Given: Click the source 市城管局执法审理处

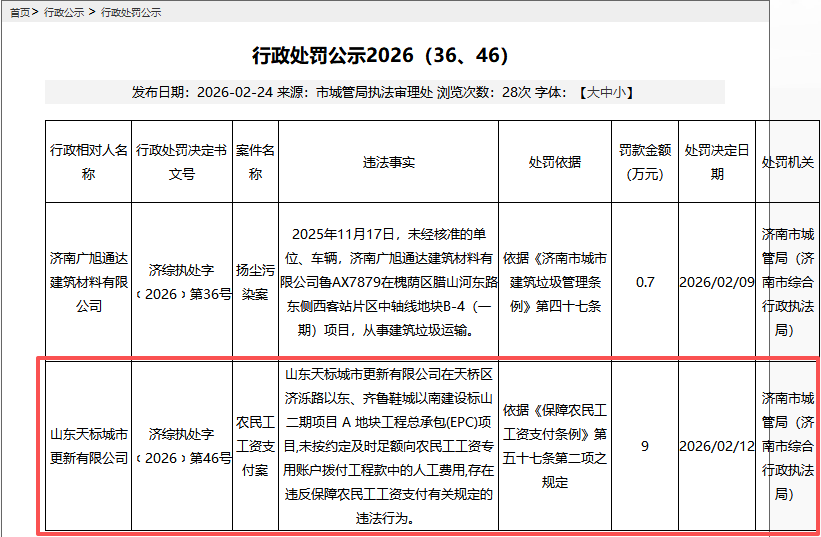Looking at the screenshot, I should coord(374,92).
